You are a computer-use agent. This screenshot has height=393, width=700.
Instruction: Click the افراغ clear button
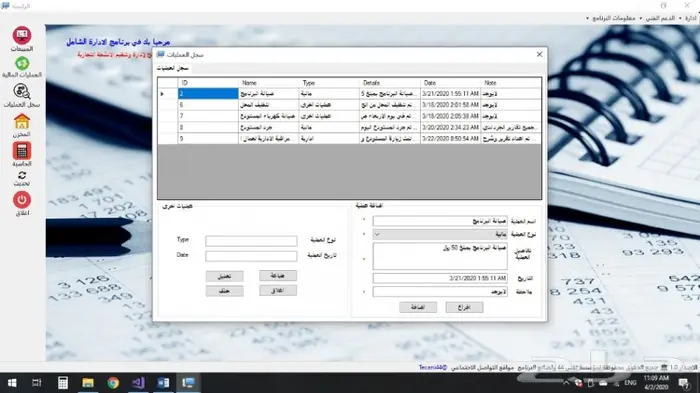pos(464,307)
